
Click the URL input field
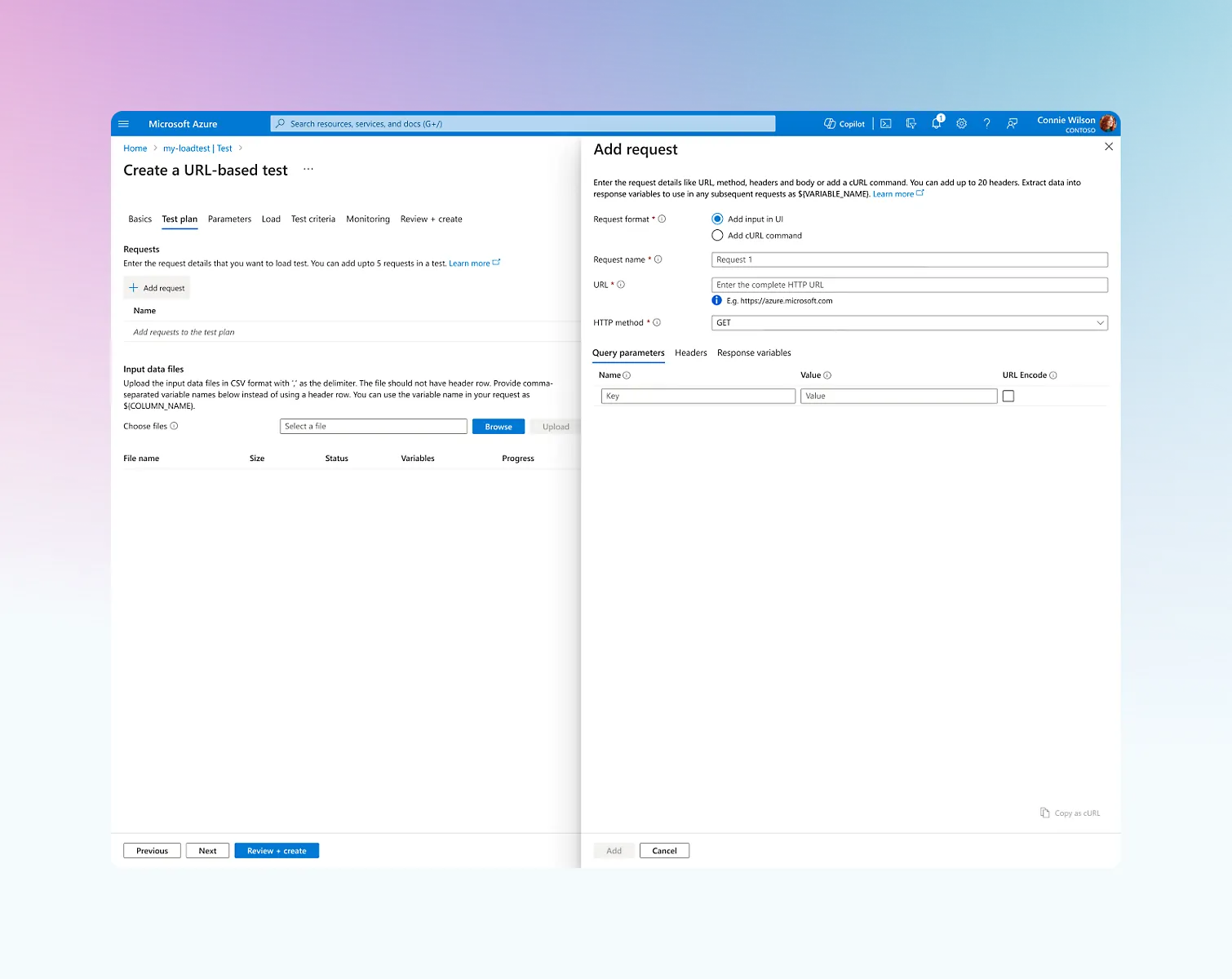(910, 285)
